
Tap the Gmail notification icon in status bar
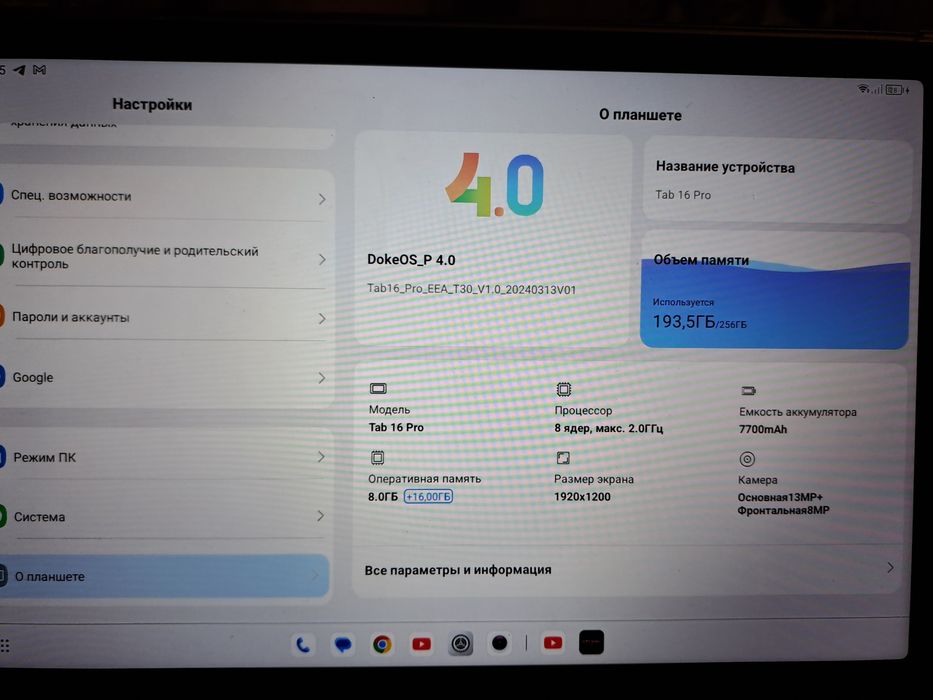click(39, 70)
